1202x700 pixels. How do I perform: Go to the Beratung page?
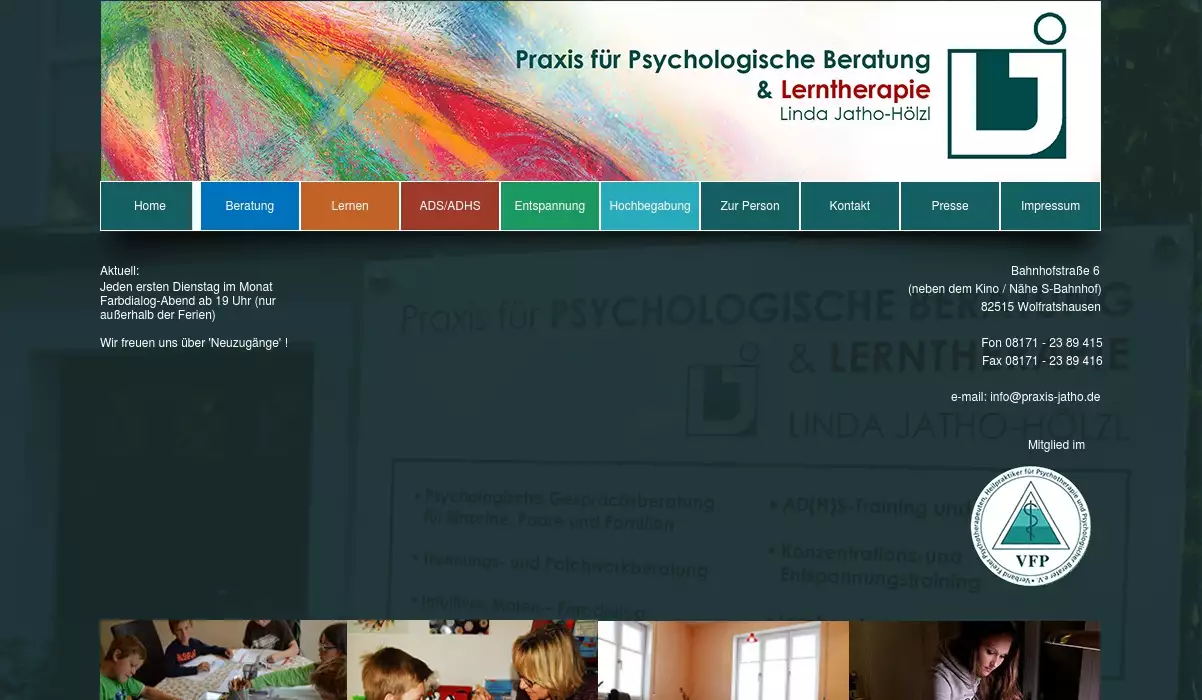[x=249, y=206]
